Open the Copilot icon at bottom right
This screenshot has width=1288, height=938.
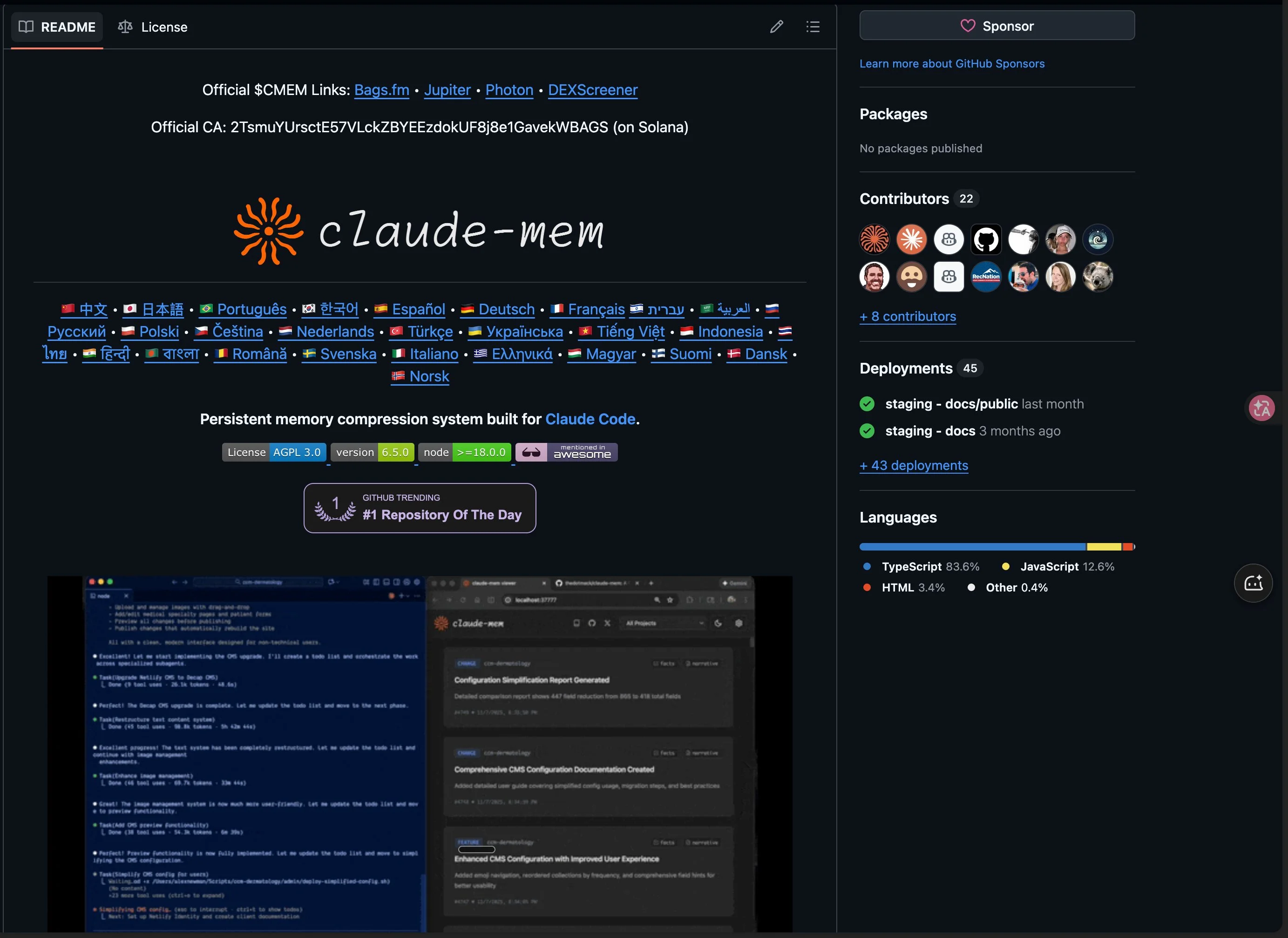coord(1254,583)
